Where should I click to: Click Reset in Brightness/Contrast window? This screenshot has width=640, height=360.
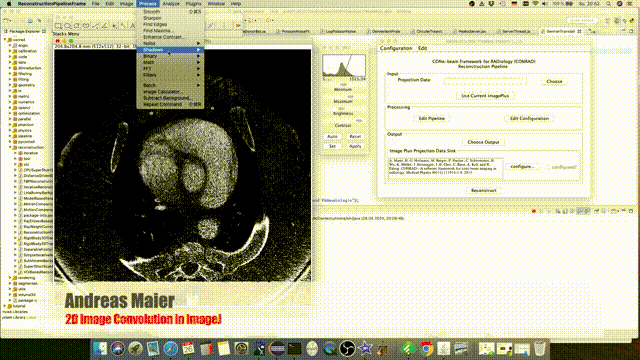(355, 137)
